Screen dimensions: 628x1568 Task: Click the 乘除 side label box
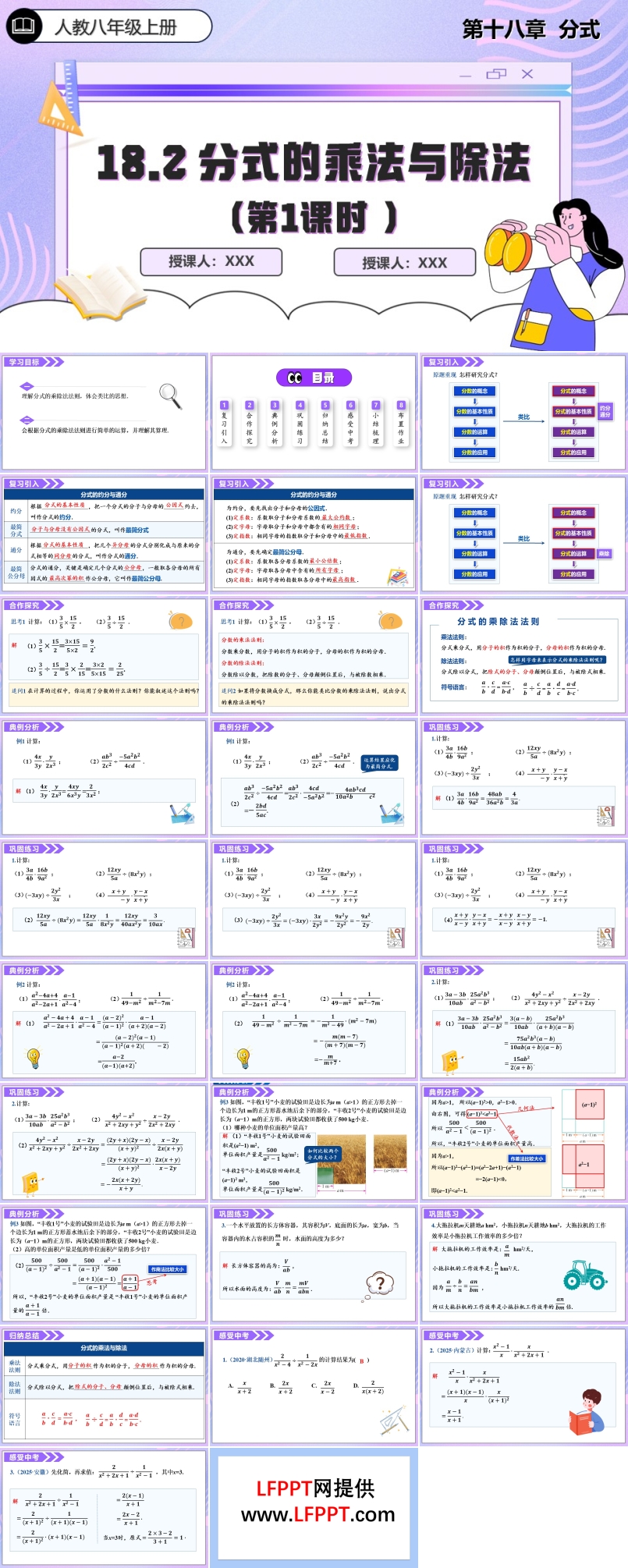pyautogui.click(x=604, y=554)
